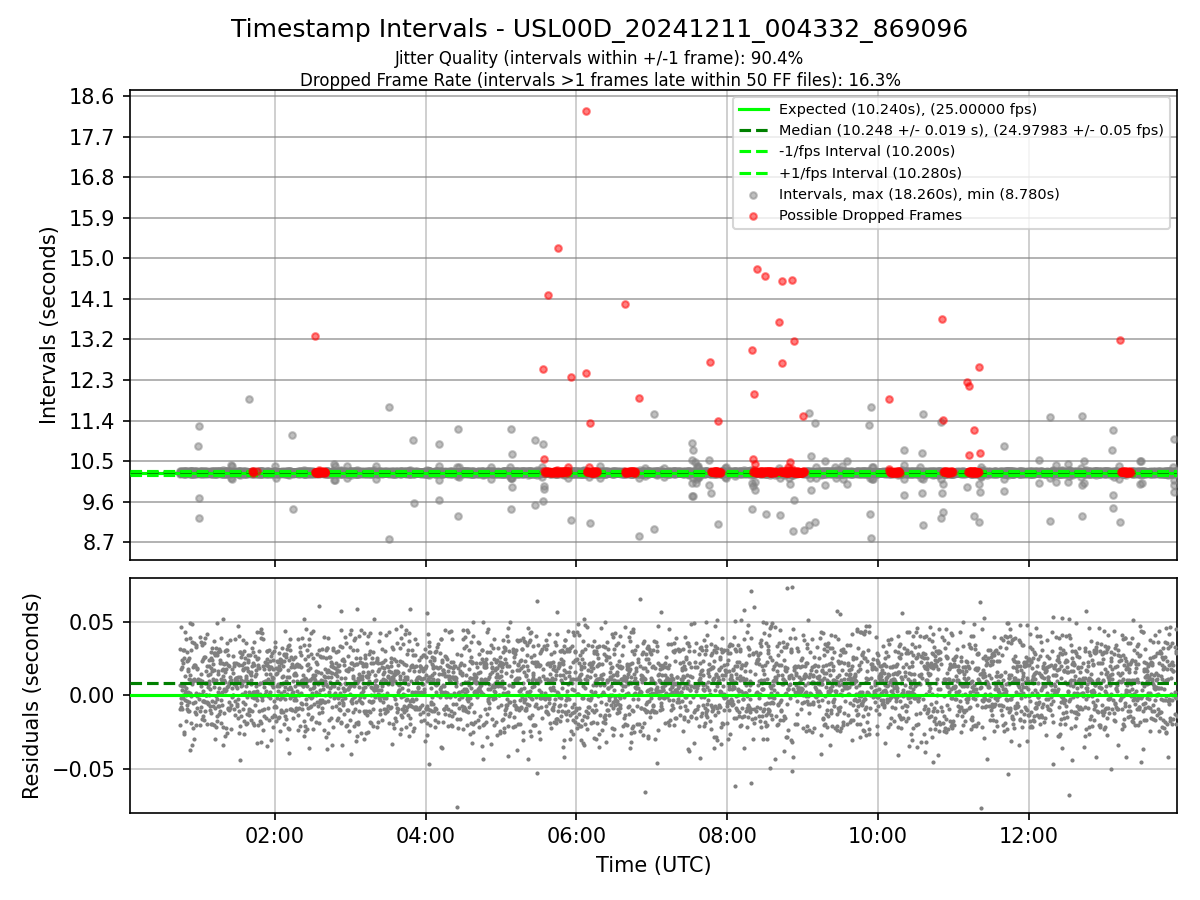Select legend entry 'Median (10.248 +/- 0.019 s)'
This screenshot has width=1200, height=900.
point(971,130)
